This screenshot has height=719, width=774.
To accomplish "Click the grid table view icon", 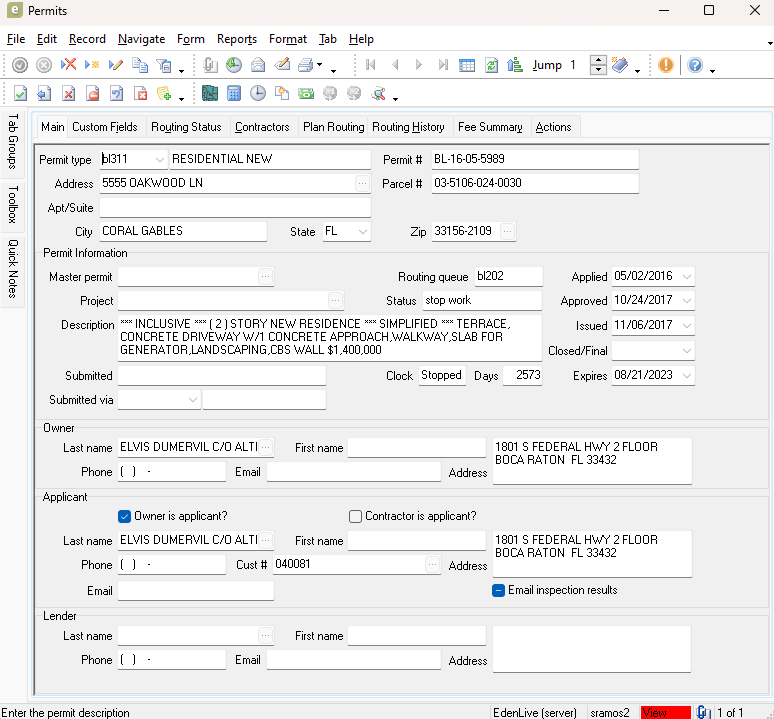I will coord(467,65).
